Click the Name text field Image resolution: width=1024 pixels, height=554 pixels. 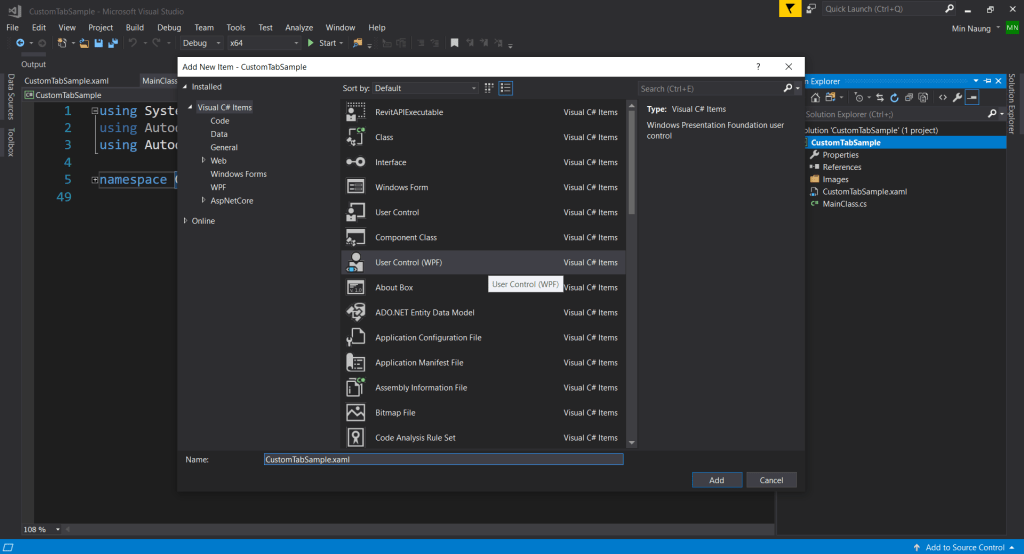442,459
